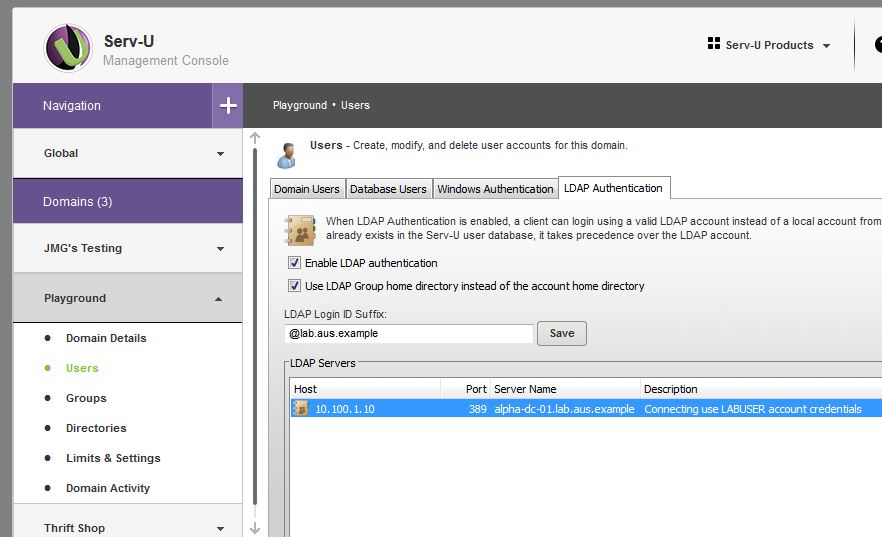
Task: Switch to the Database Users tab
Action: (x=388, y=189)
